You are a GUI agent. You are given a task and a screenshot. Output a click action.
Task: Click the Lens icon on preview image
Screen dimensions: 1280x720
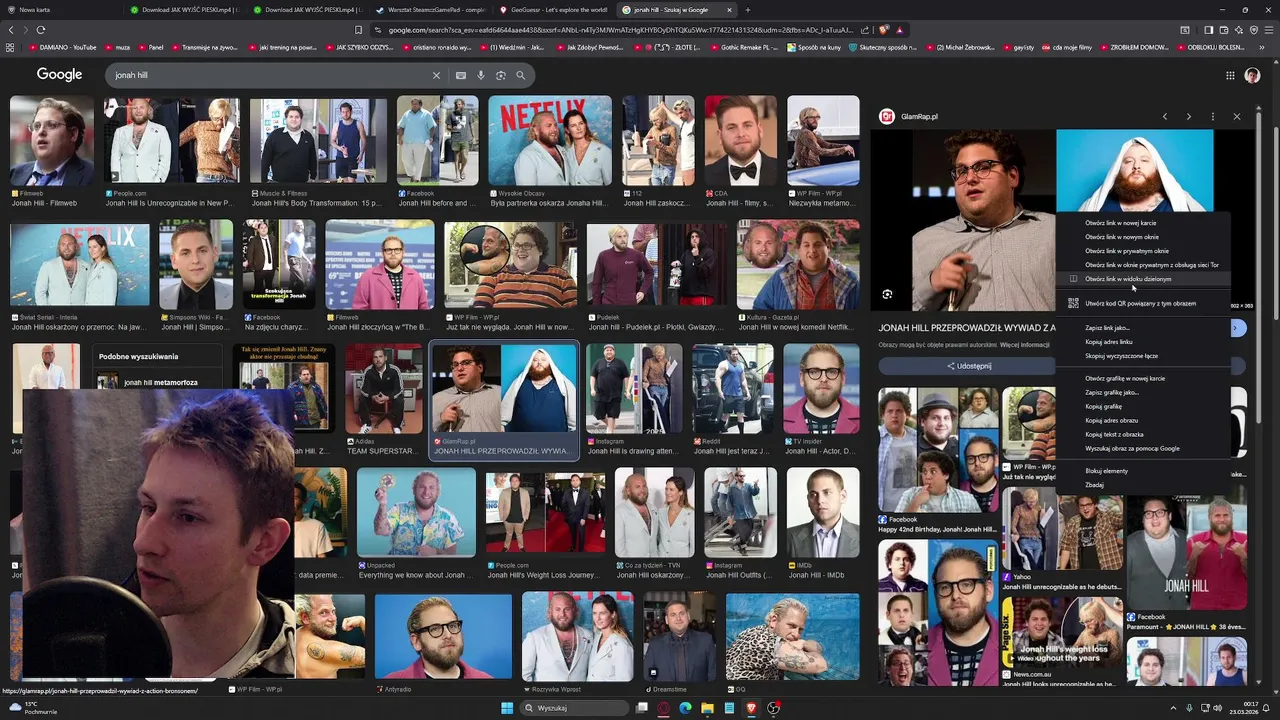(x=887, y=294)
